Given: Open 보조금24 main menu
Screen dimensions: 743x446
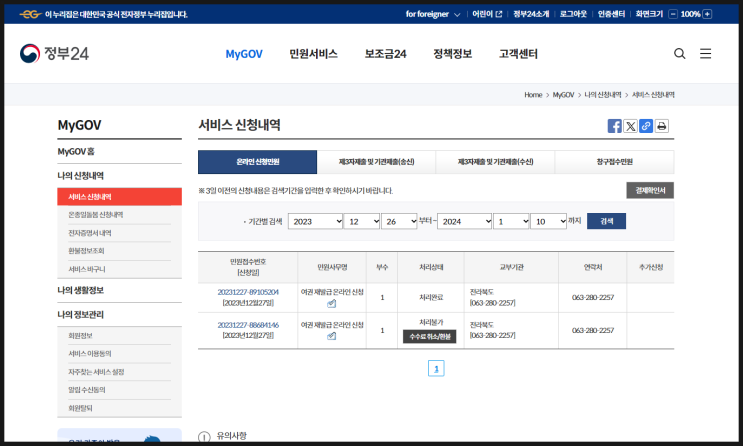Looking at the screenshot, I should click(385, 54).
